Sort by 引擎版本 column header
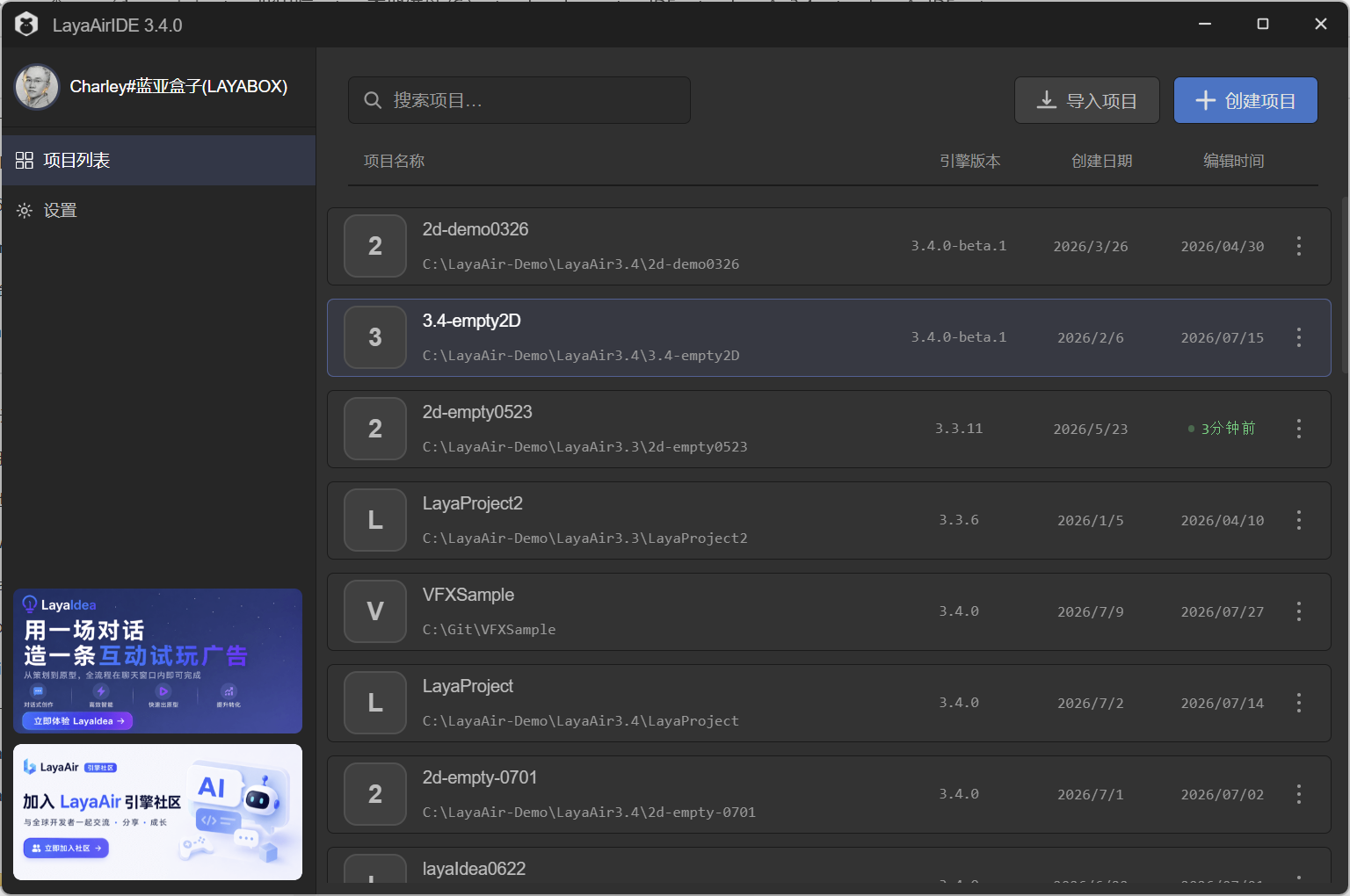Image resolution: width=1350 pixels, height=896 pixels. click(970, 161)
